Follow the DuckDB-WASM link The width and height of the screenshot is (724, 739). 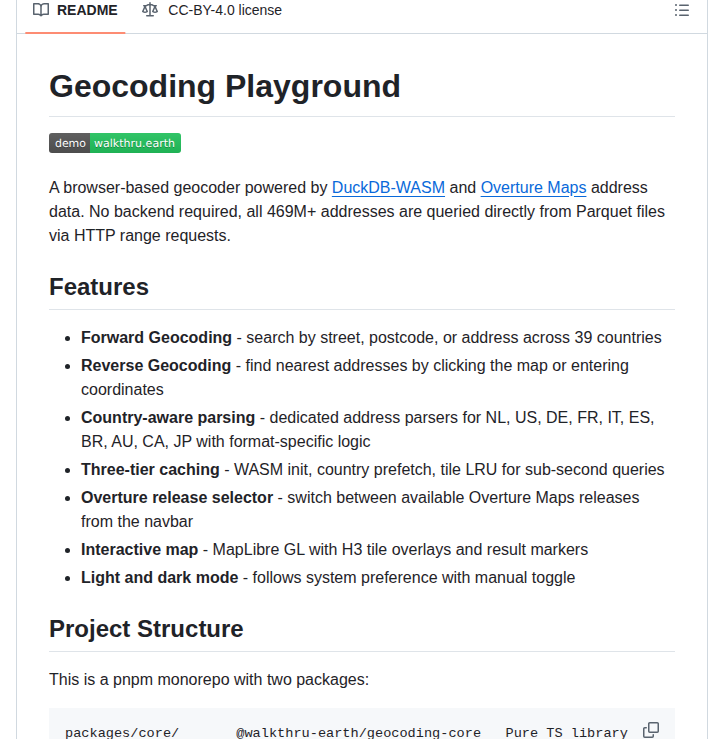(x=388, y=188)
